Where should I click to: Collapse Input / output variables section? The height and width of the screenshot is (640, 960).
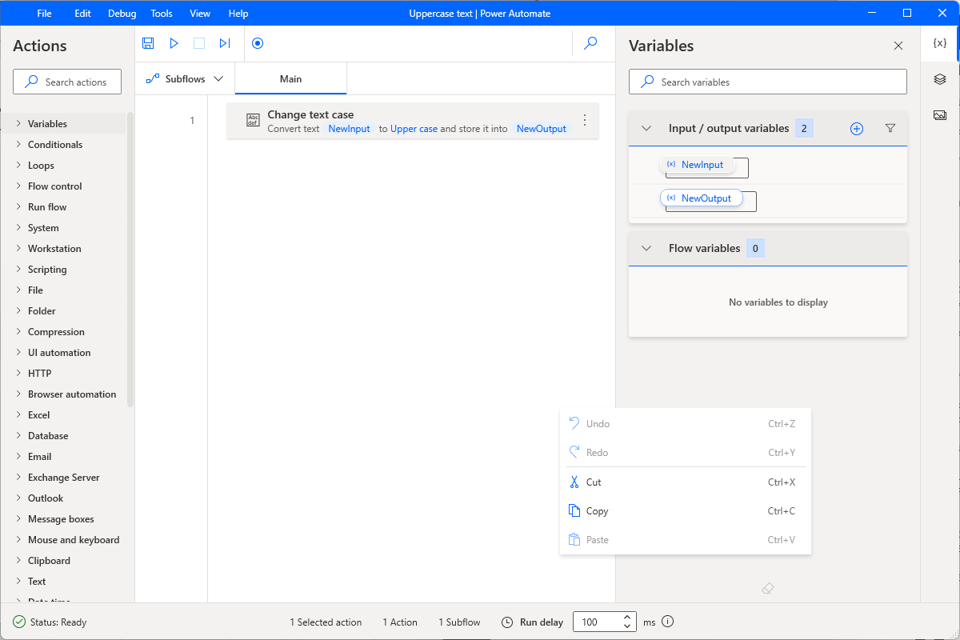(x=646, y=129)
